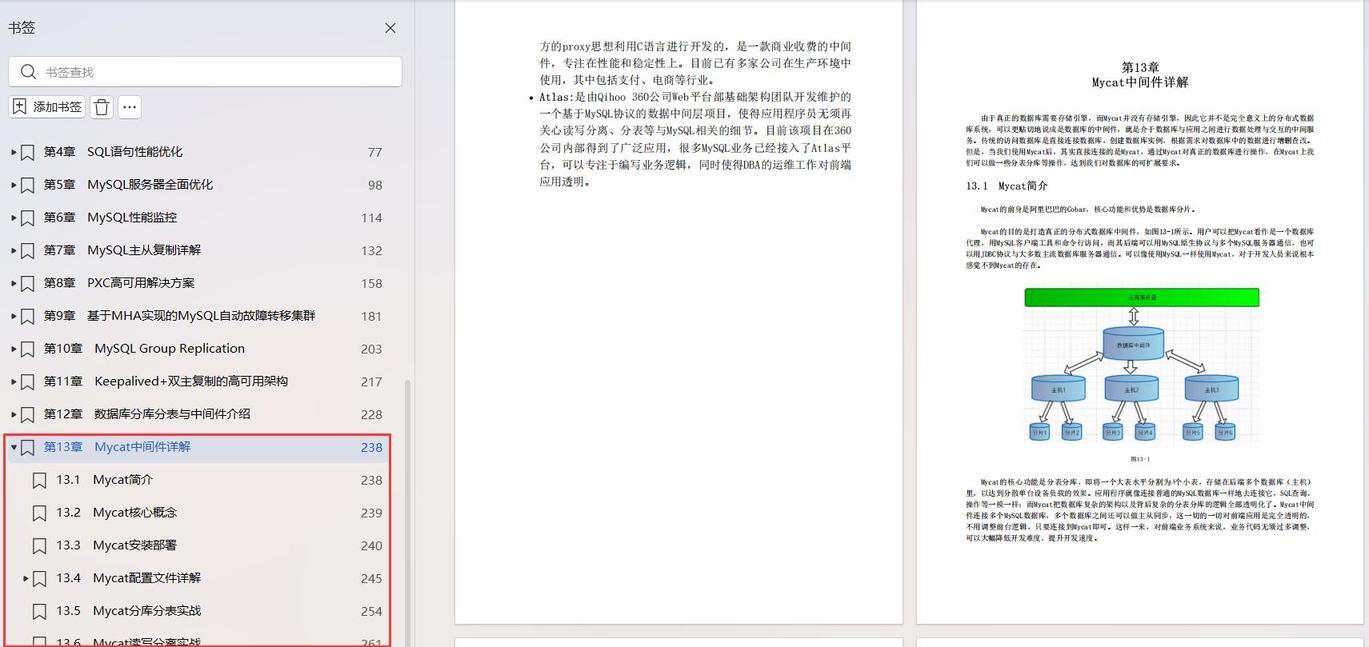Expand the 第10章 MySQL Group Replication bookmark

[14, 349]
